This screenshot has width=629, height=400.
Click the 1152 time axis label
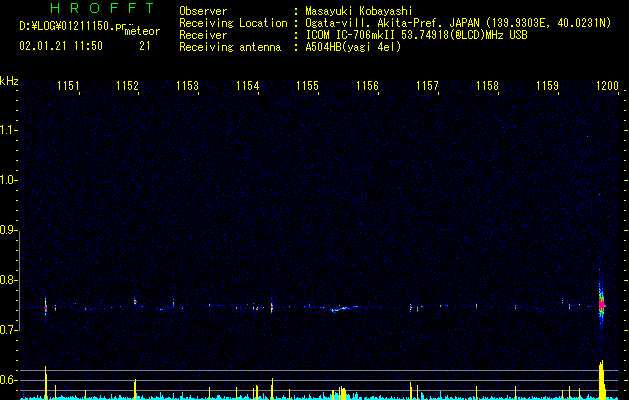click(x=128, y=86)
